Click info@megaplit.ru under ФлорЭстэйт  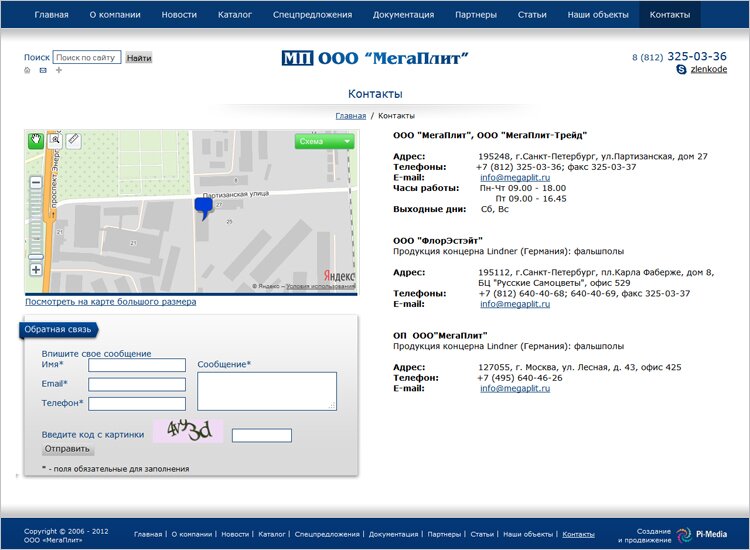coord(515,304)
